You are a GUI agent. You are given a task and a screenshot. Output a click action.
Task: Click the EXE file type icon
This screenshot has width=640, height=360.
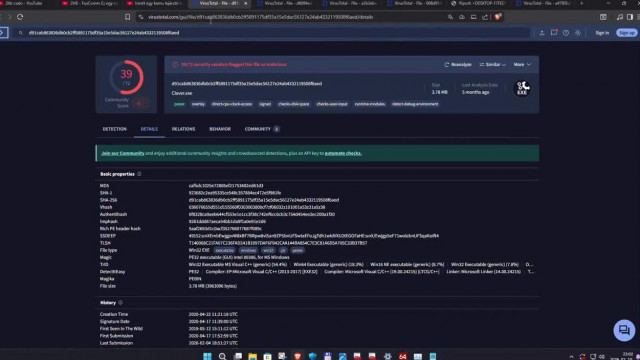pyautogui.click(x=522, y=88)
